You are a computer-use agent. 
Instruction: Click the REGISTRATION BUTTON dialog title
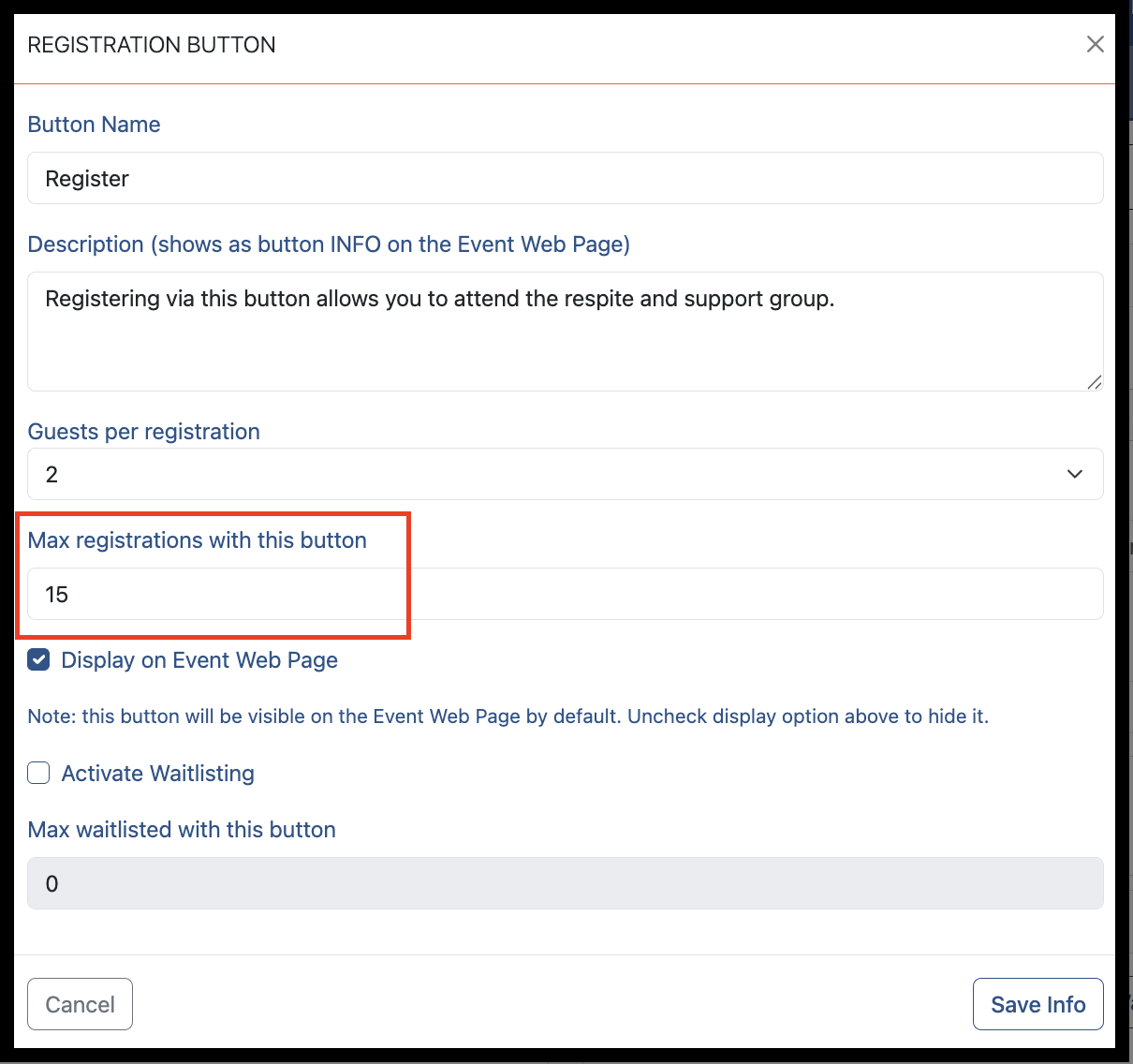pos(152,45)
